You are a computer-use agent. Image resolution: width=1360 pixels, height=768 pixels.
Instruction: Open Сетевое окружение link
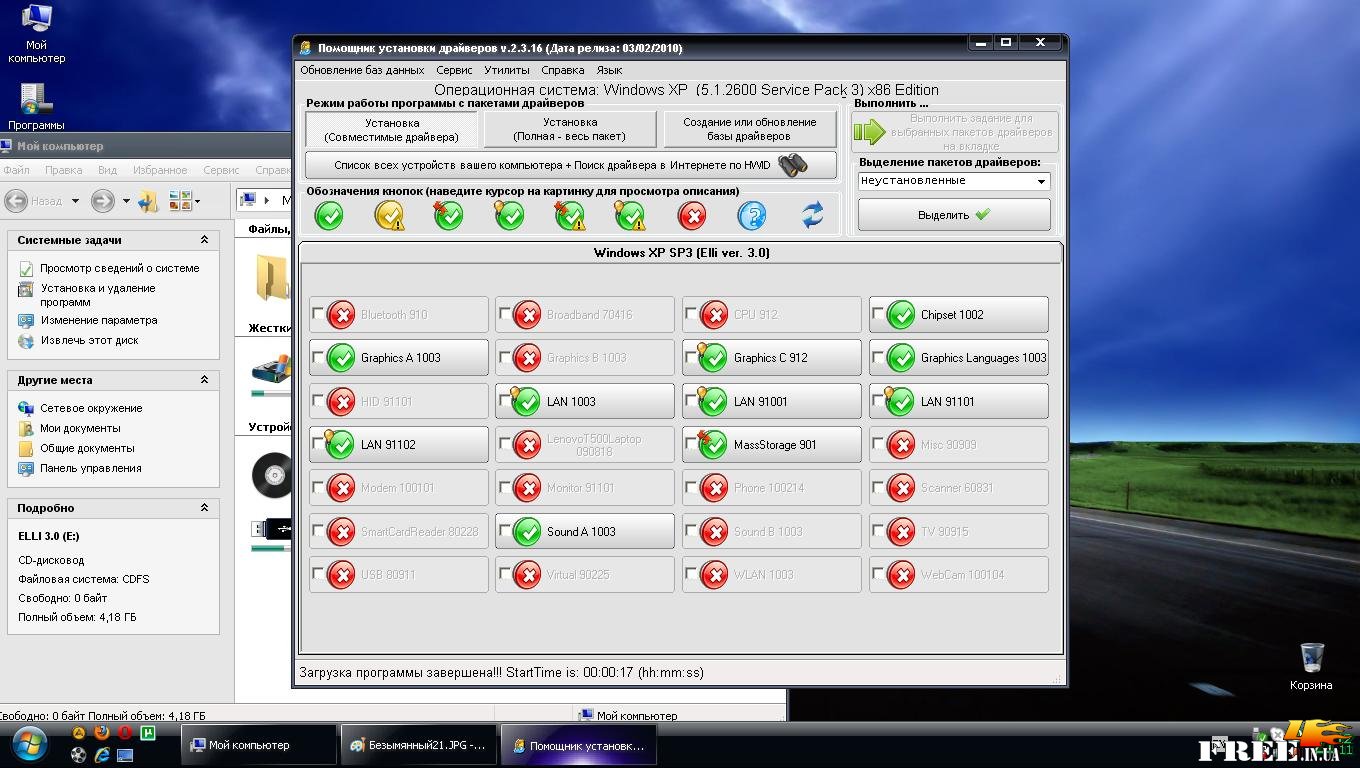(x=91, y=408)
